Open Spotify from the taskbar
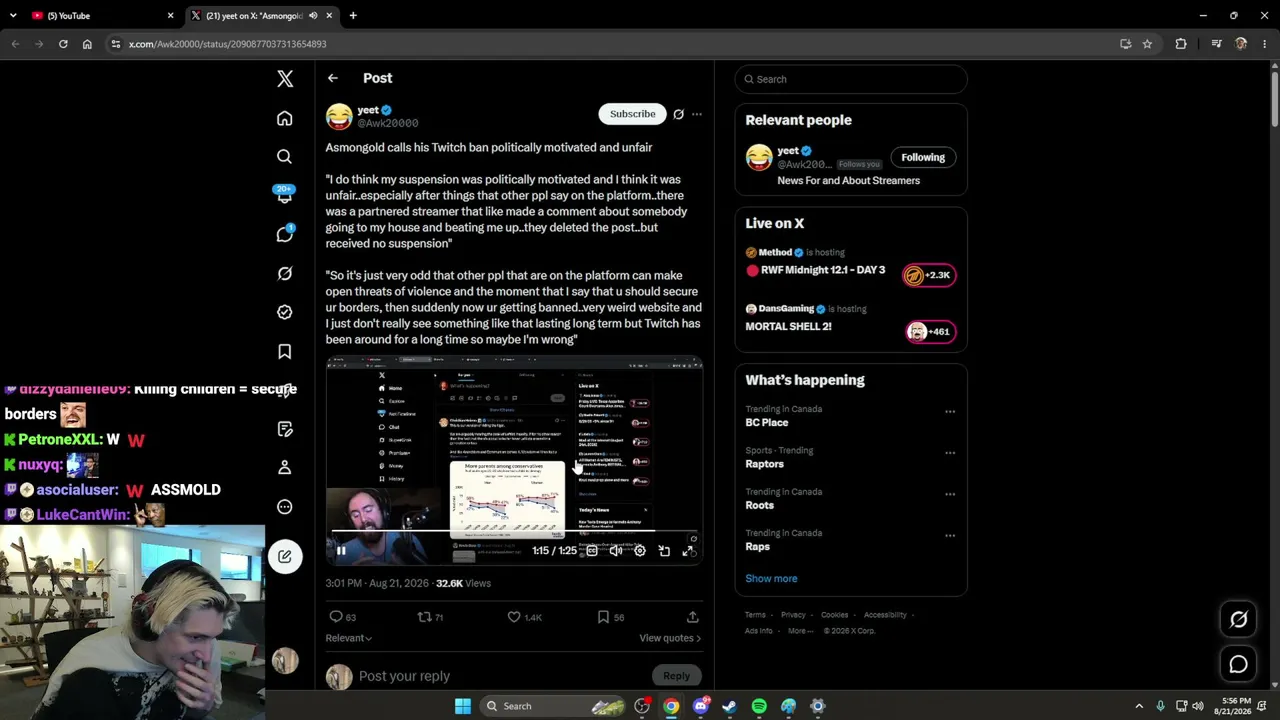This screenshot has width=1280, height=720. pyautogui.click(x=759, y=706)
